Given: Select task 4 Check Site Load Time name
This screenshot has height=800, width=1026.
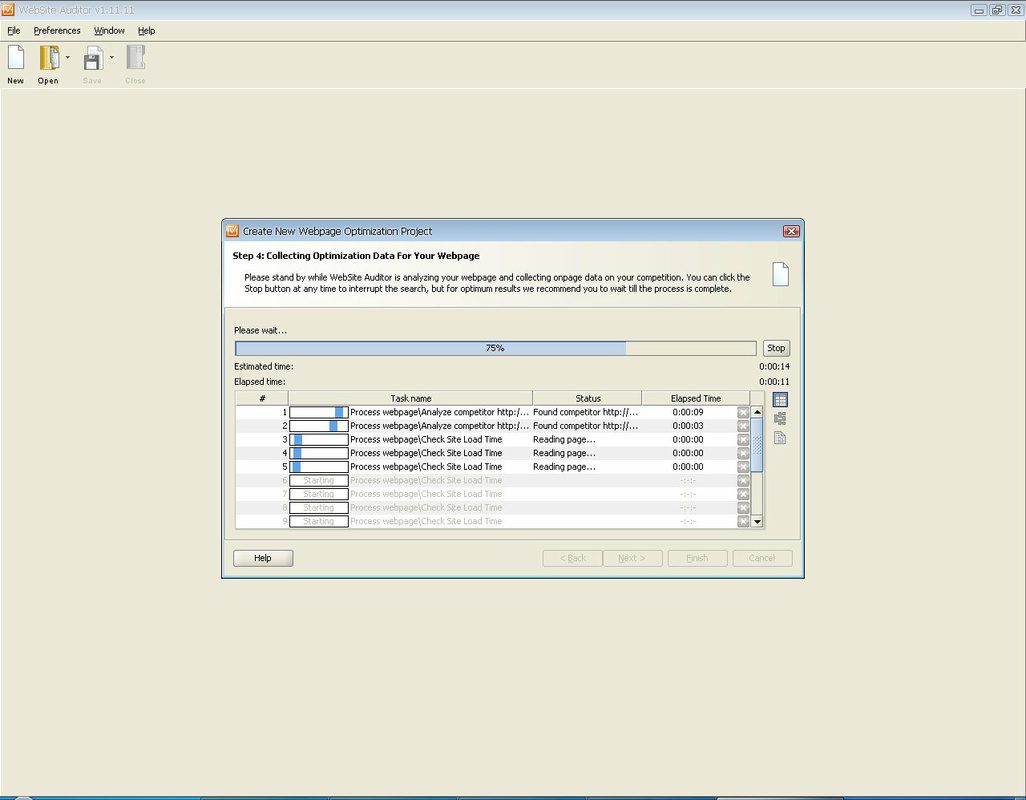Looking at the screenshot, I should point(426,453).
